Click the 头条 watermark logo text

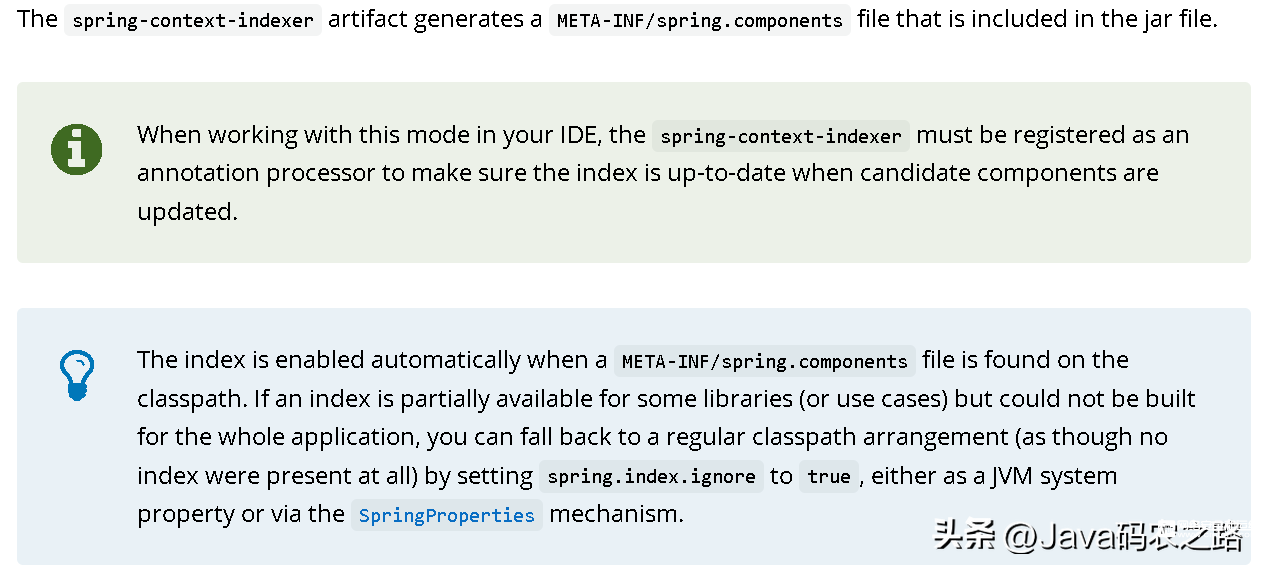pos(965,538)
